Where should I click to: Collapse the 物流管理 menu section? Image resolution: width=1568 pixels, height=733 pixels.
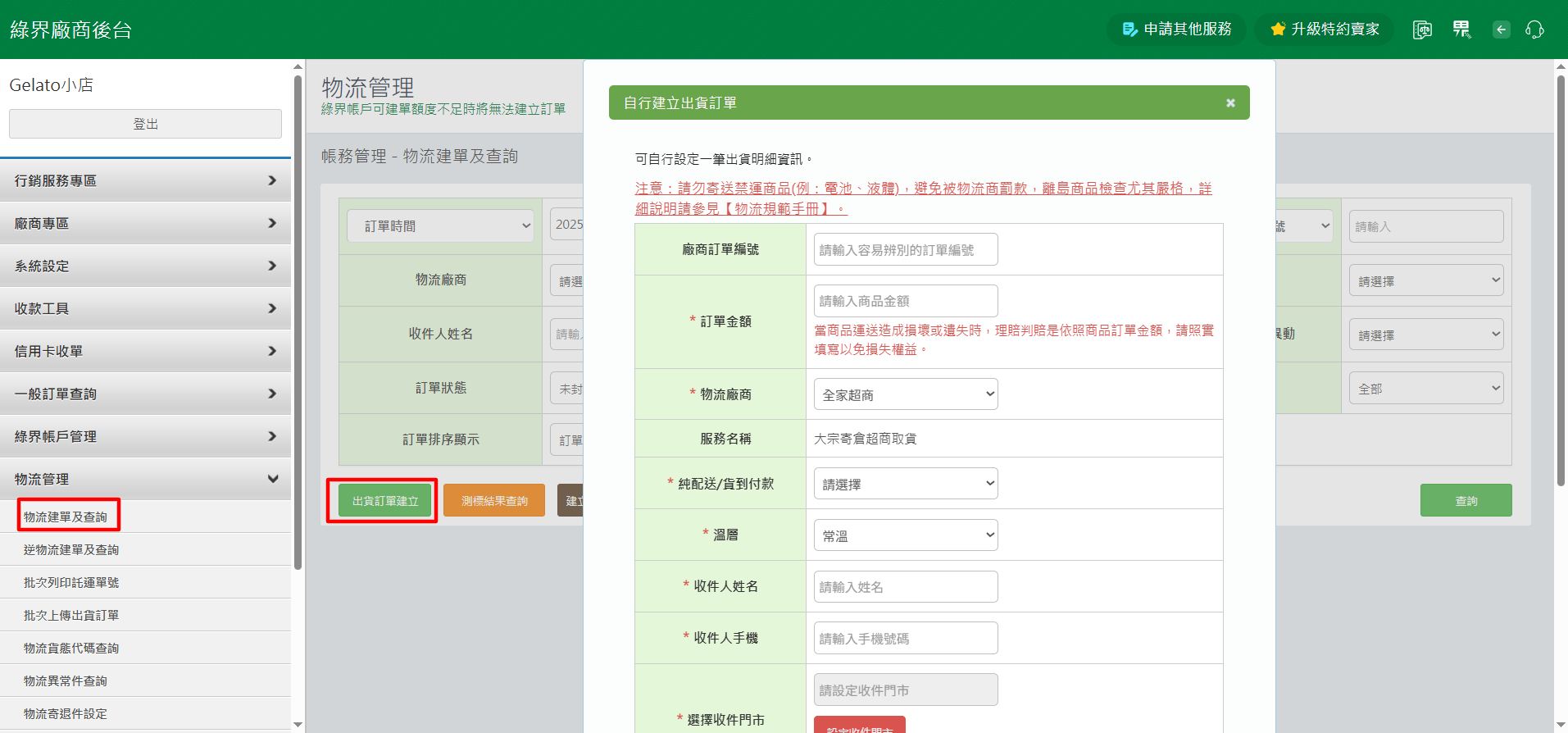(146, 479)
